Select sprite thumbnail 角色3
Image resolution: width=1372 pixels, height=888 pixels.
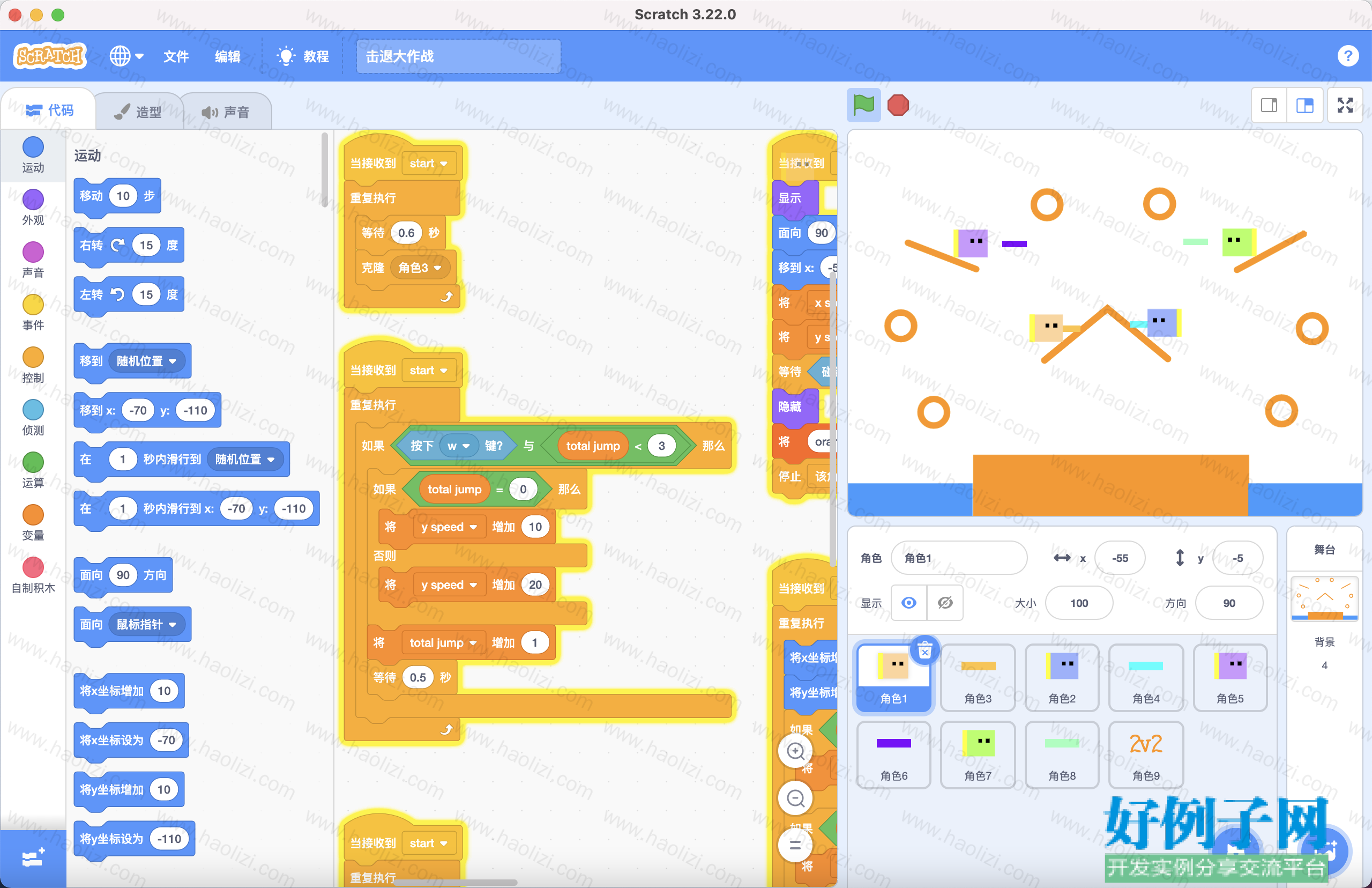[x=978, y=678]
